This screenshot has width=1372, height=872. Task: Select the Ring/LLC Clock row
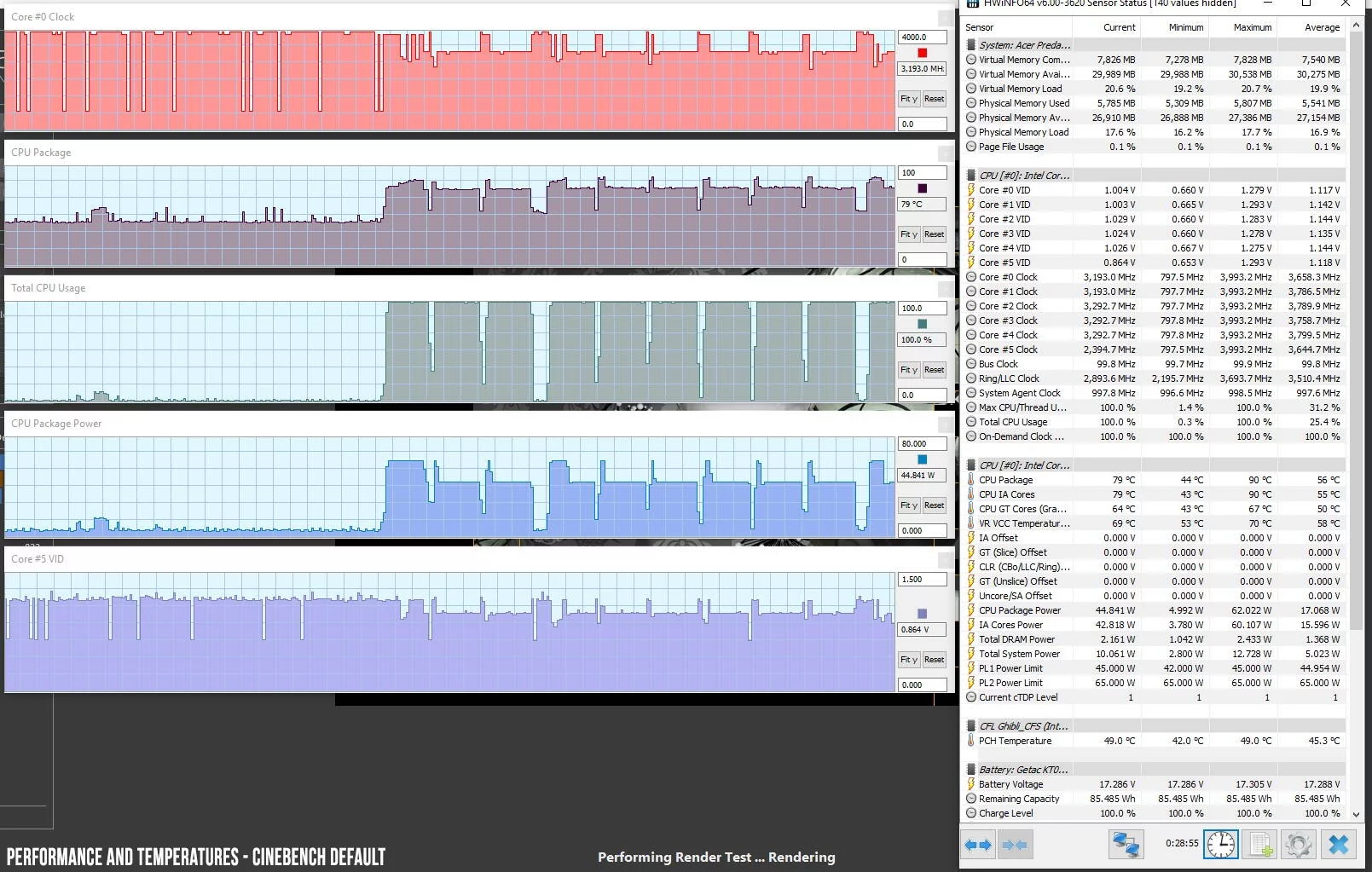click(1154, 378)
